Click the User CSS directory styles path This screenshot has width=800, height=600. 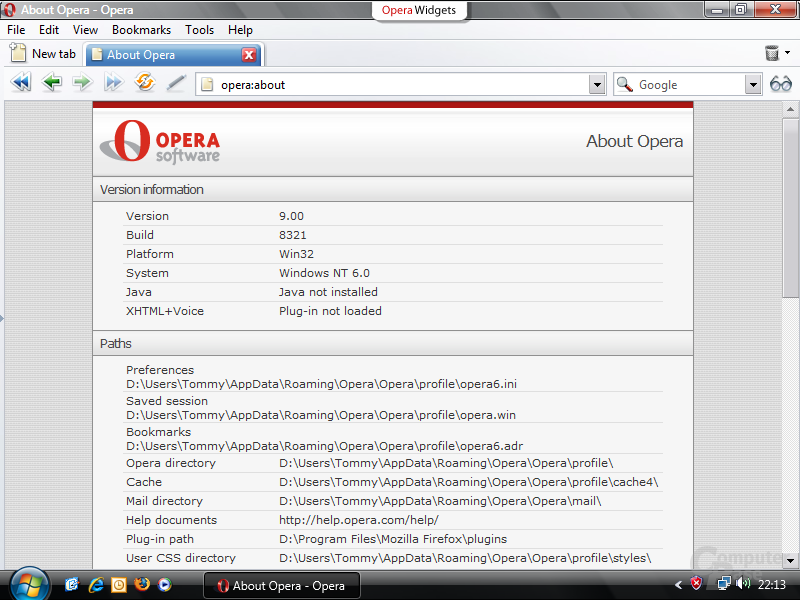465,558
